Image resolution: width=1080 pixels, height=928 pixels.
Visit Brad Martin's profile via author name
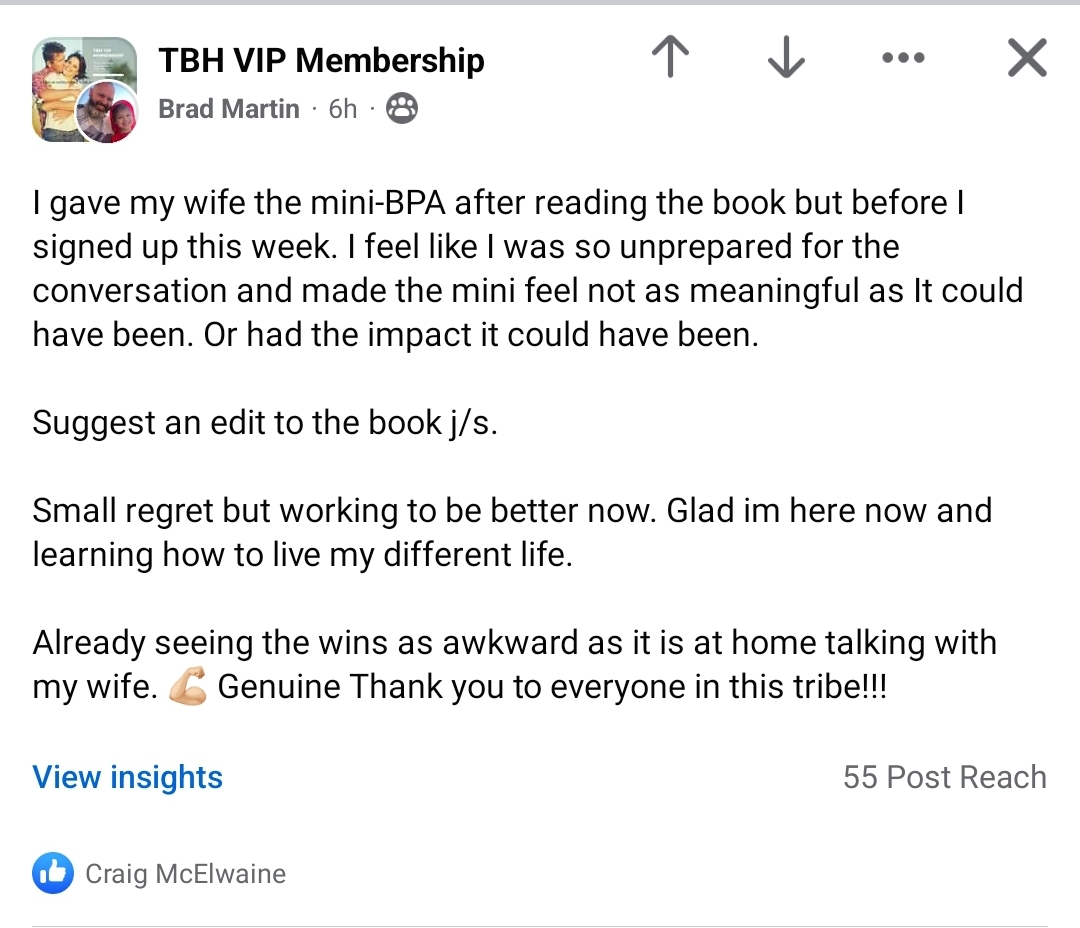229,109
